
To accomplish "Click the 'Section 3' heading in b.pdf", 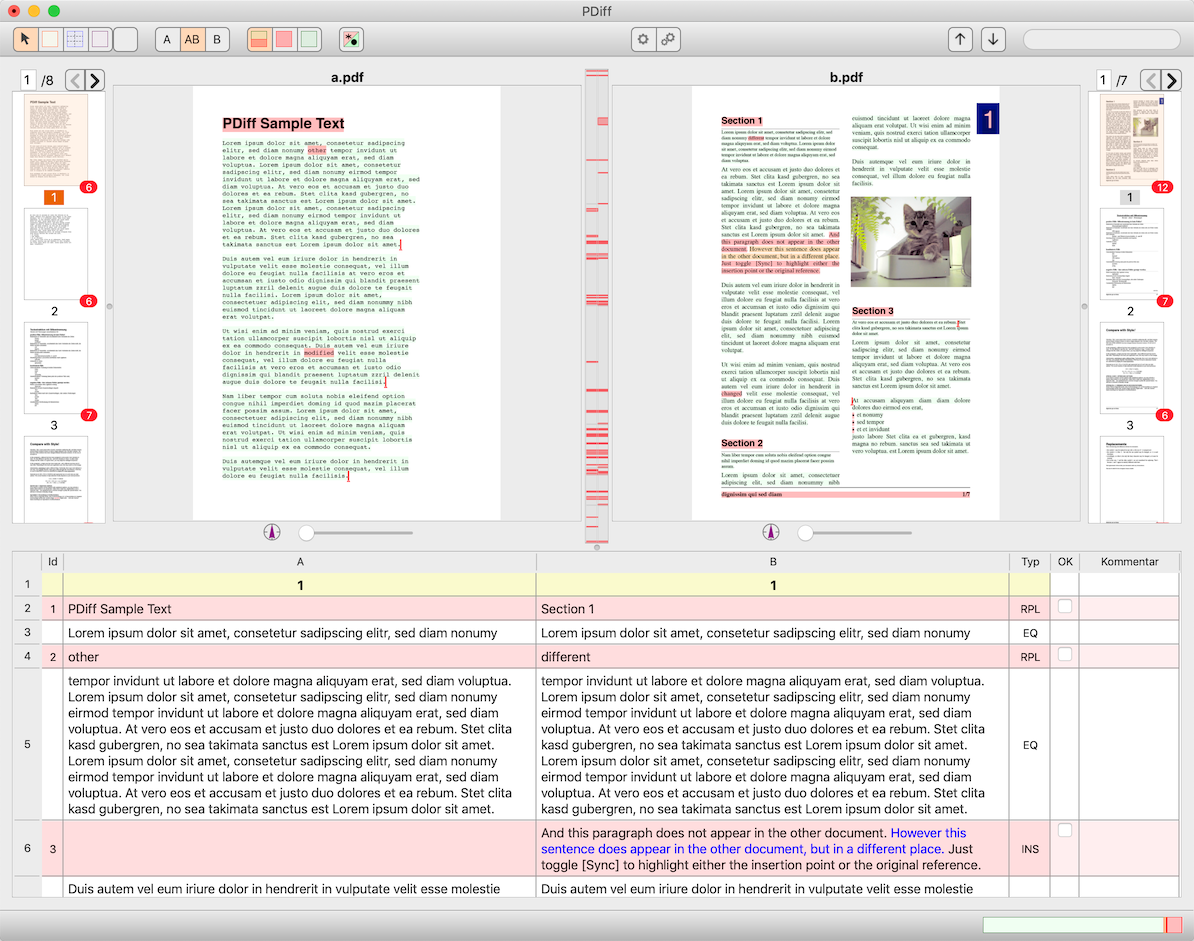I will point(873,311).
